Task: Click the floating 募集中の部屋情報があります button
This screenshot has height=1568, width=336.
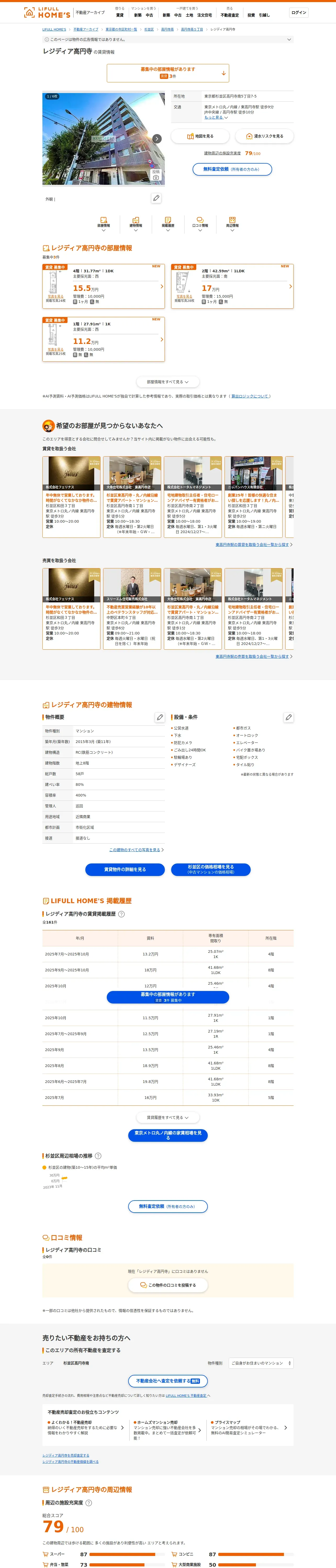Action: click(168, 997)
